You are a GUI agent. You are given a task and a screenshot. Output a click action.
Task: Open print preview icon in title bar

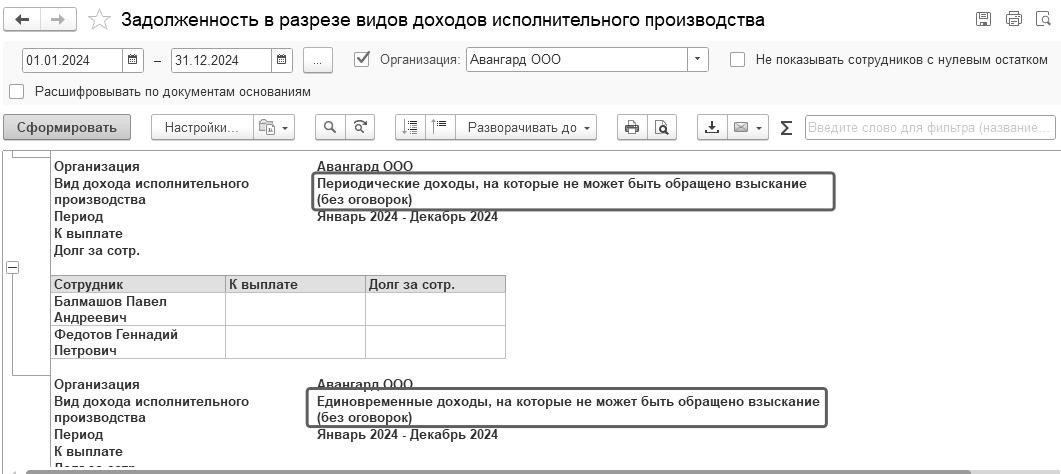pyautogui.click(x=1043, y=19)
